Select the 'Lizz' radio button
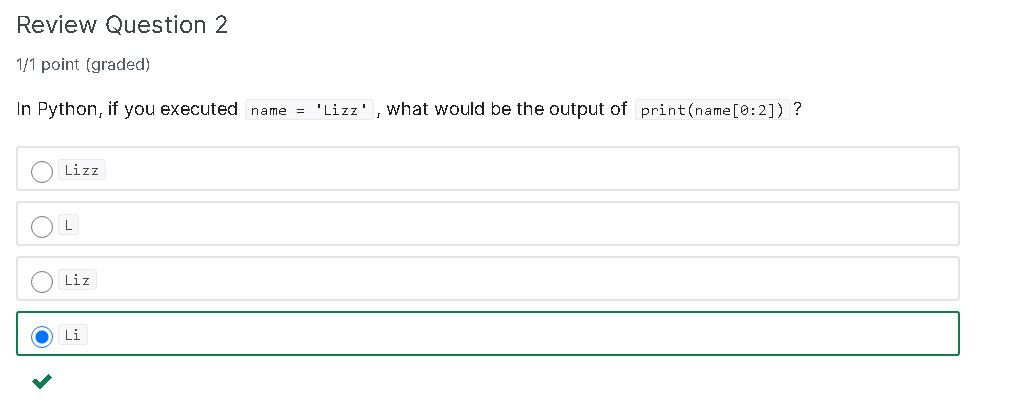Viewport: 1009px width, 406px height. (42, 171)
